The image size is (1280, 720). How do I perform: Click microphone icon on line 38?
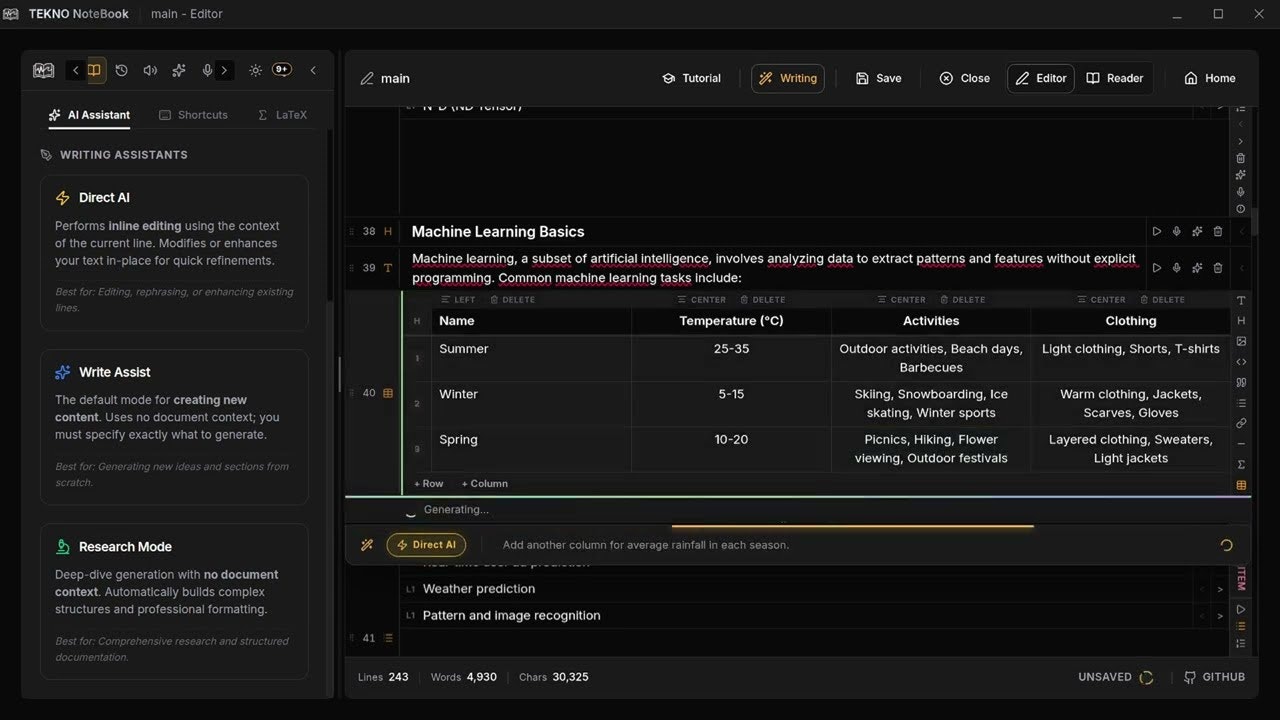click(1177, 231)
